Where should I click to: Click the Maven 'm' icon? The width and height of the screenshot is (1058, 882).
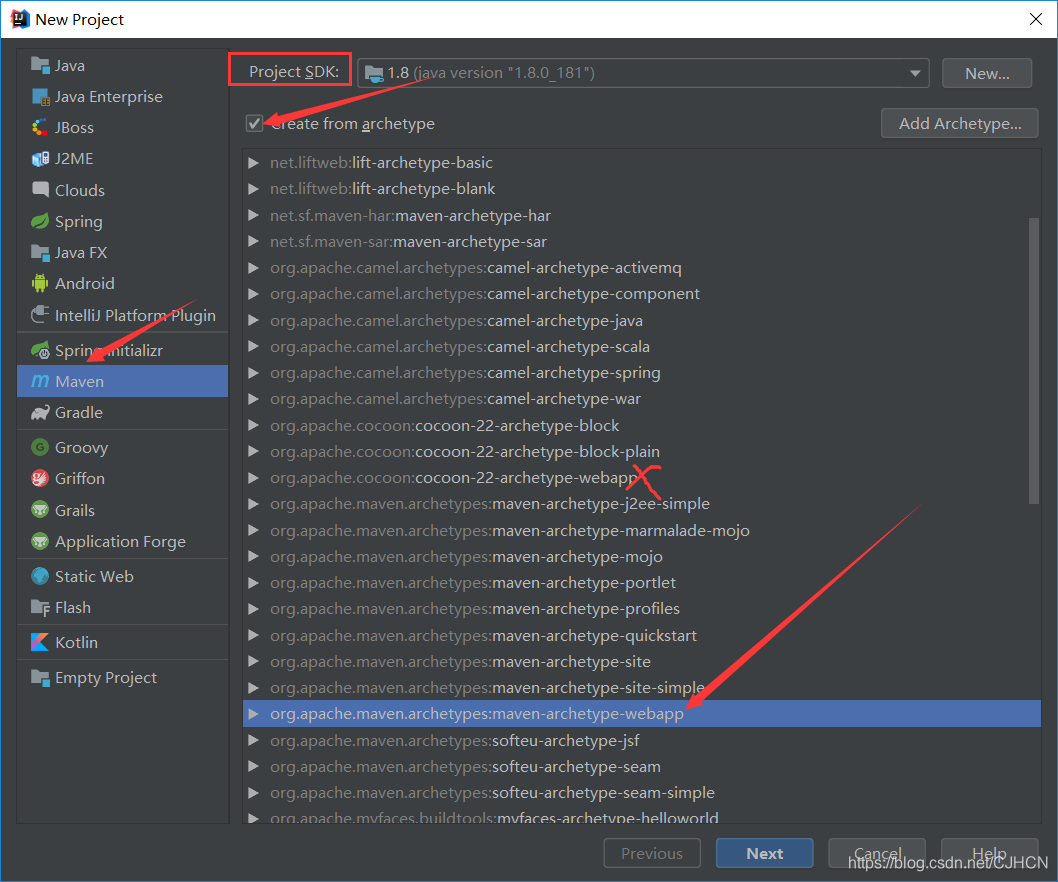[40, 381]
